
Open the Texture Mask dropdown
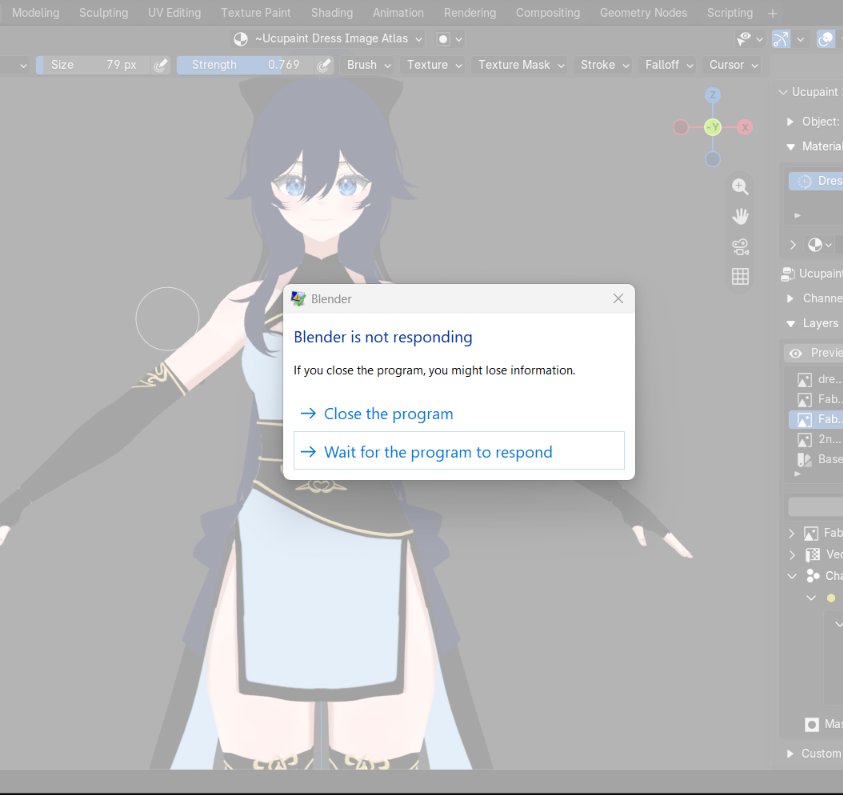point(520,65)
